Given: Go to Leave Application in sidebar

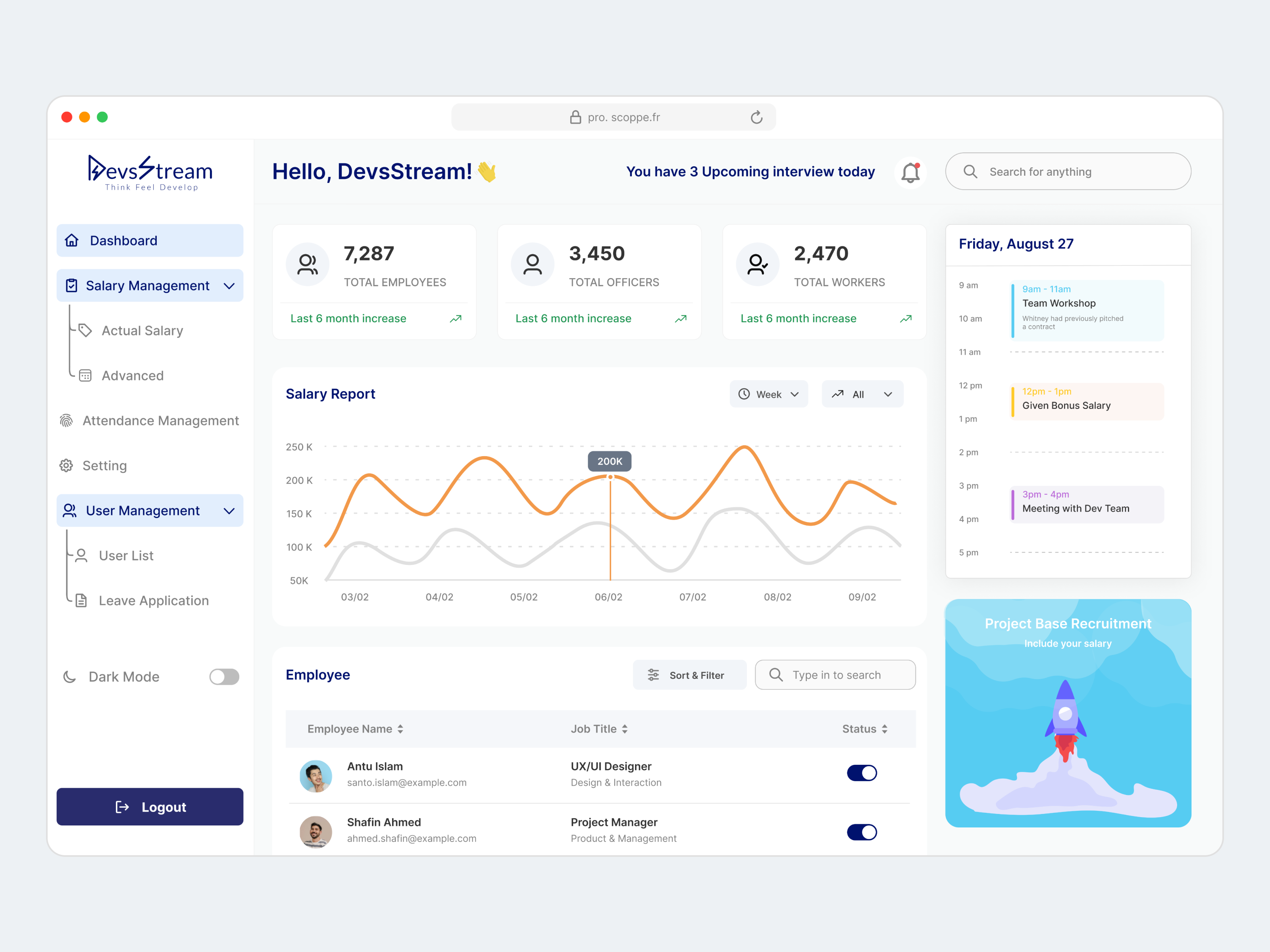Looking at the screenshot, I should point(153,601).
